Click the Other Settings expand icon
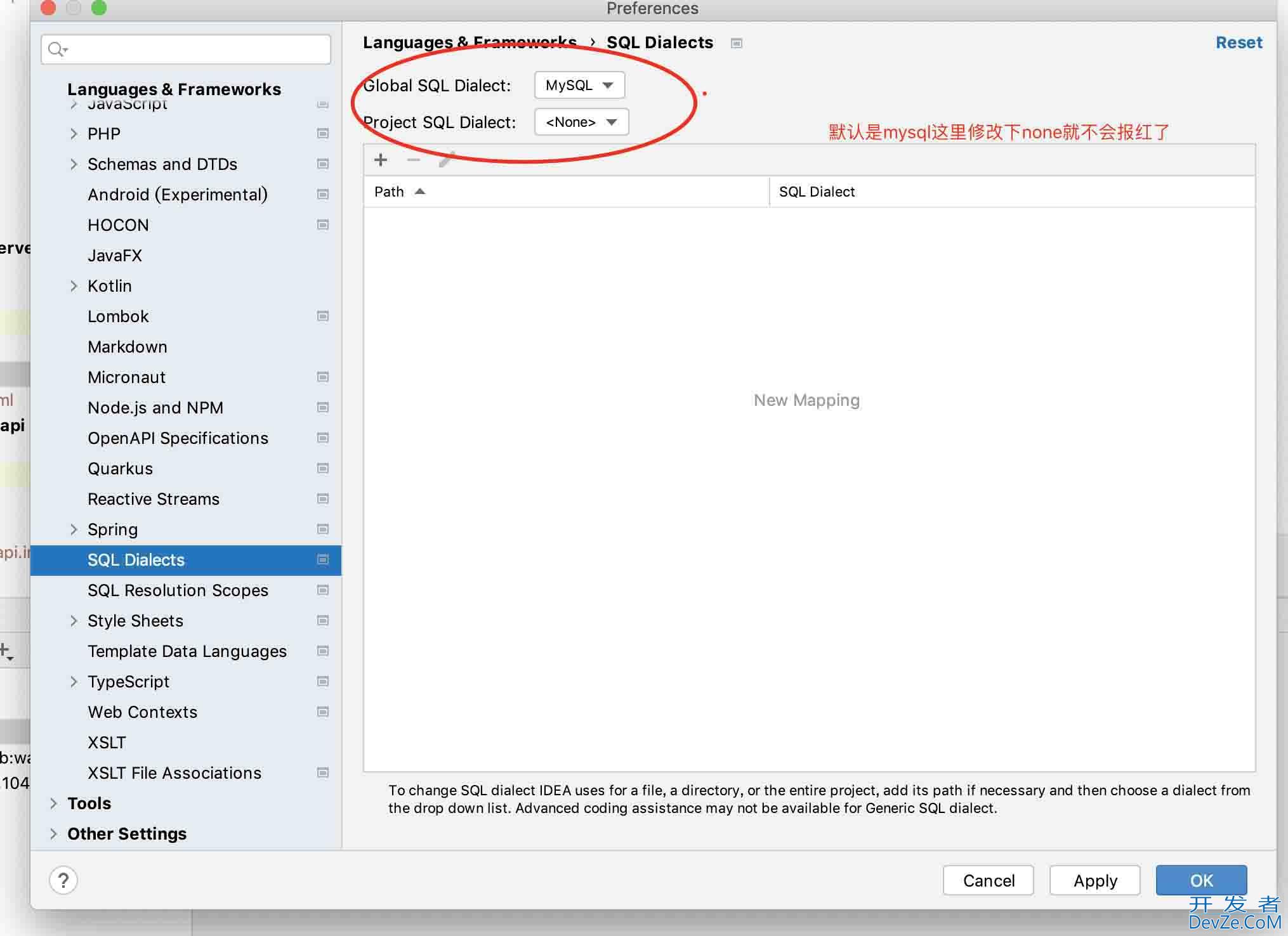Viewport: 1288px width, 936px height. click(54, 832)
